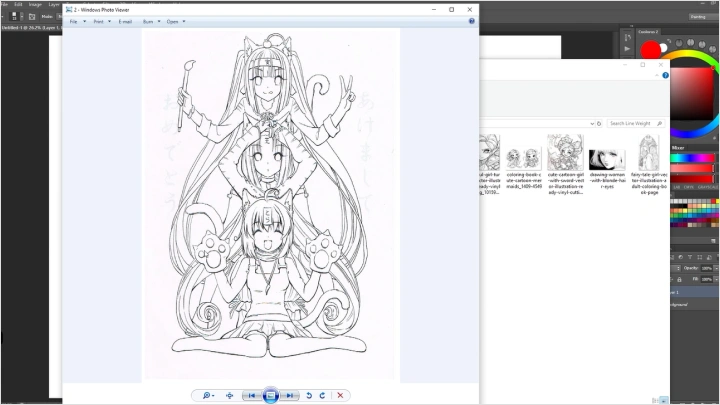Switch Explorer to details view
The image size is (720, 405).
[655, 400]
